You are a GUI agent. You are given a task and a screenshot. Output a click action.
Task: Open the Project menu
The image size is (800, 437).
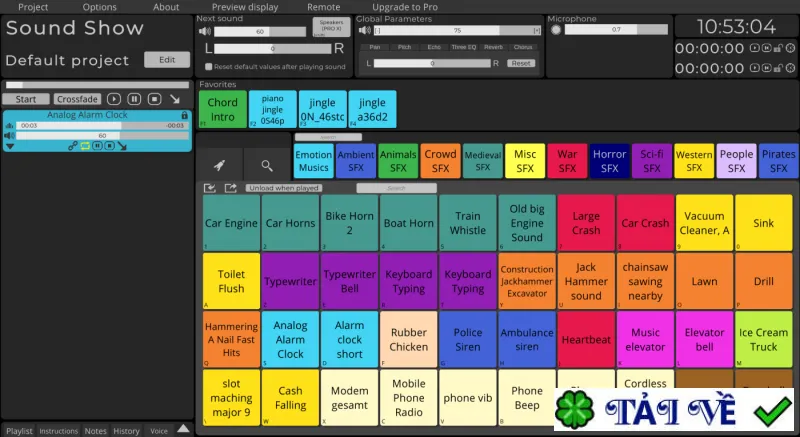[x=33, y=7]
